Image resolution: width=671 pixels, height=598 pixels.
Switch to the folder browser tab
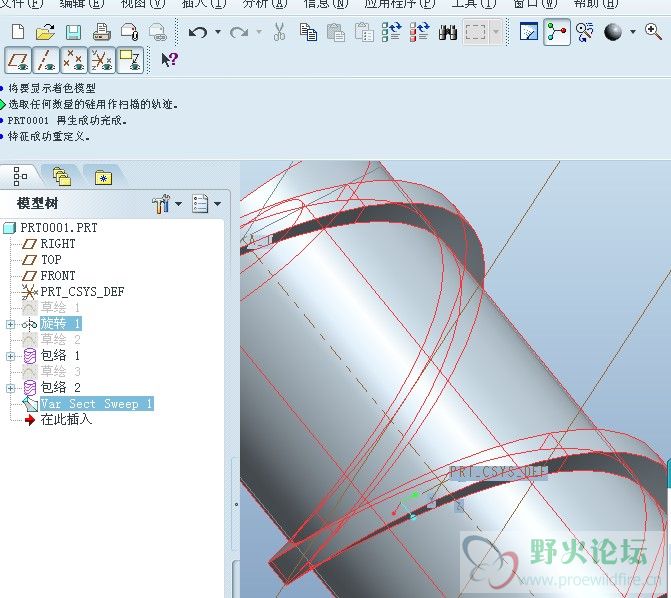(x=62, y=176)
